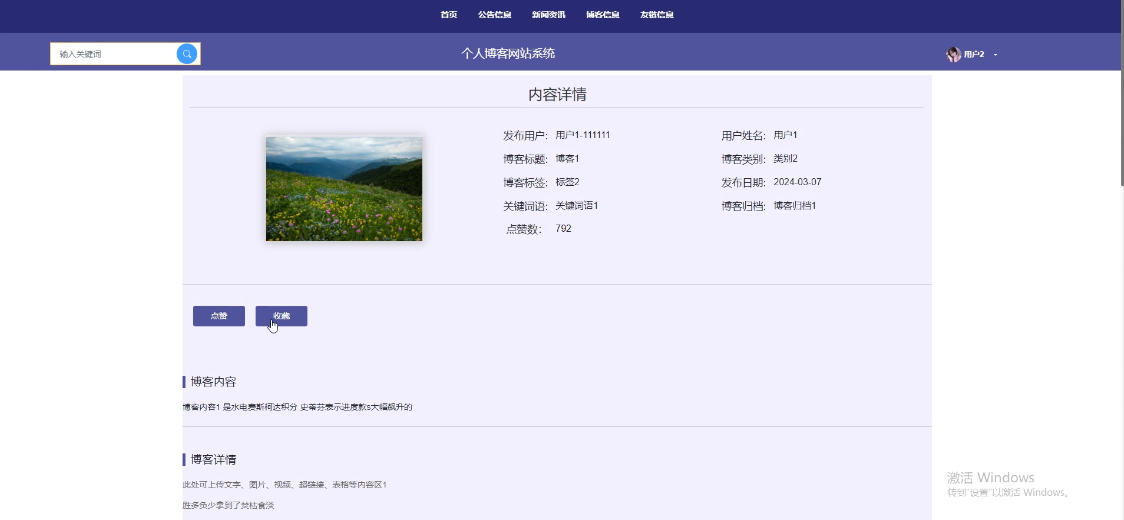Click the flower meadow blog image
This screenshot has height=520, width=1124.
[x=344, y=189]
